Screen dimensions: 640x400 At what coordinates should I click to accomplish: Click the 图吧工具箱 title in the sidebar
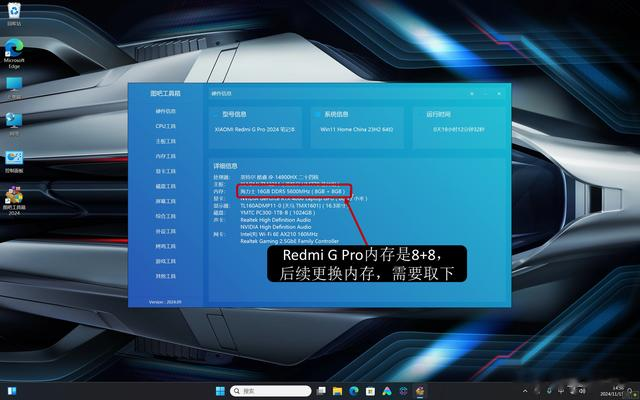[165, 93]
